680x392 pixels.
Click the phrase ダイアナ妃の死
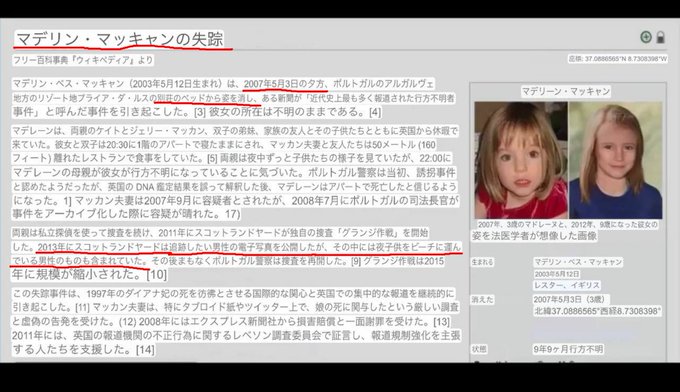pos(156,294)
